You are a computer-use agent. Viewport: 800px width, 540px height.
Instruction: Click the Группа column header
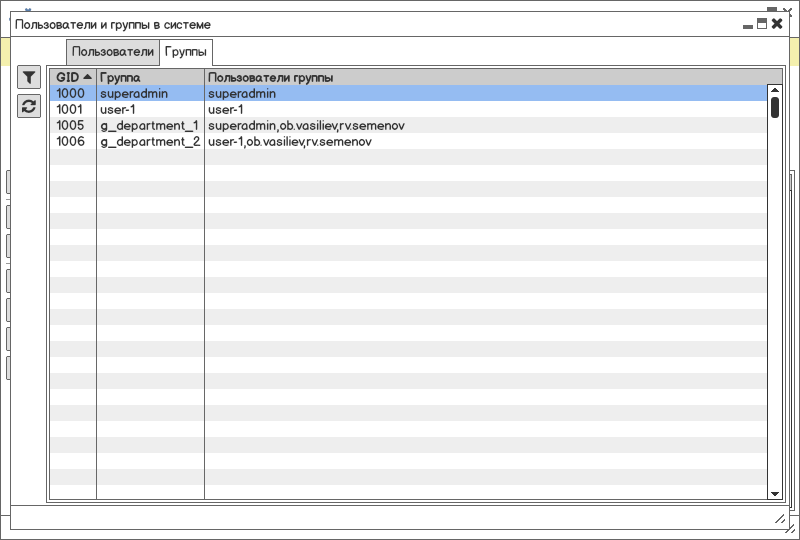tap(151, 78)
